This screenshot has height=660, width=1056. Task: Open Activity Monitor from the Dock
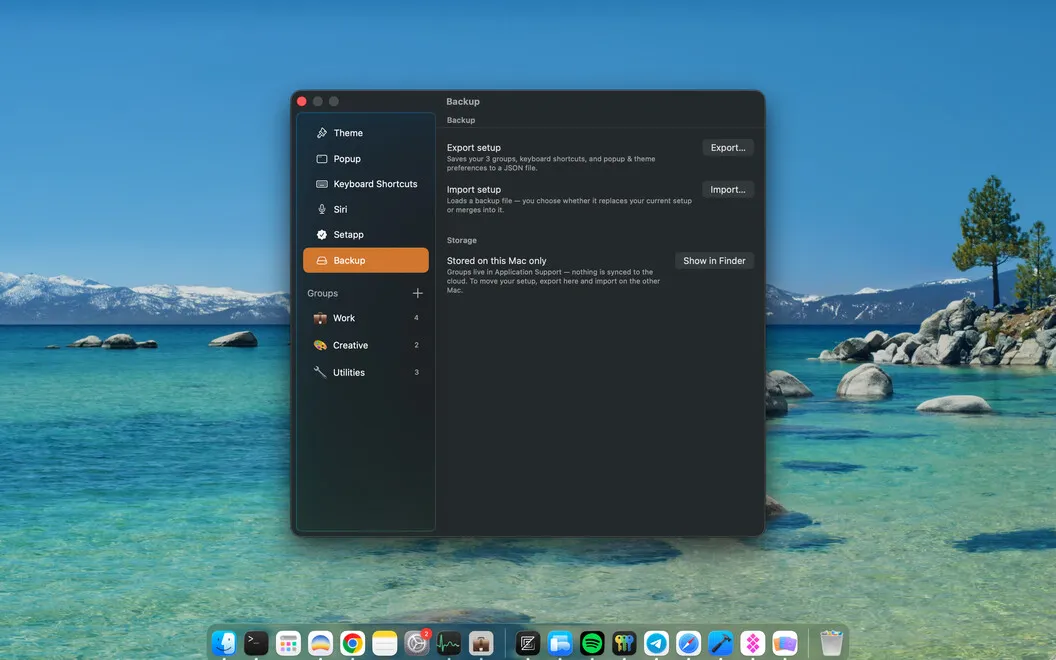tap(449, 643)
